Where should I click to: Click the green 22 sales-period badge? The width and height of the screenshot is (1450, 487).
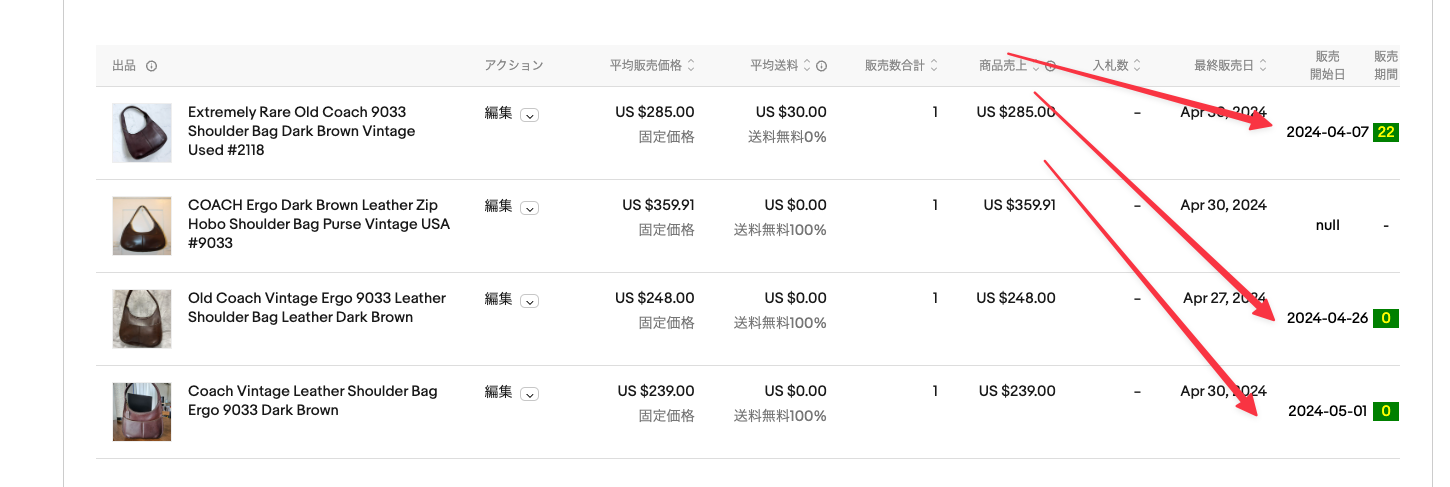coord(1386,132)
